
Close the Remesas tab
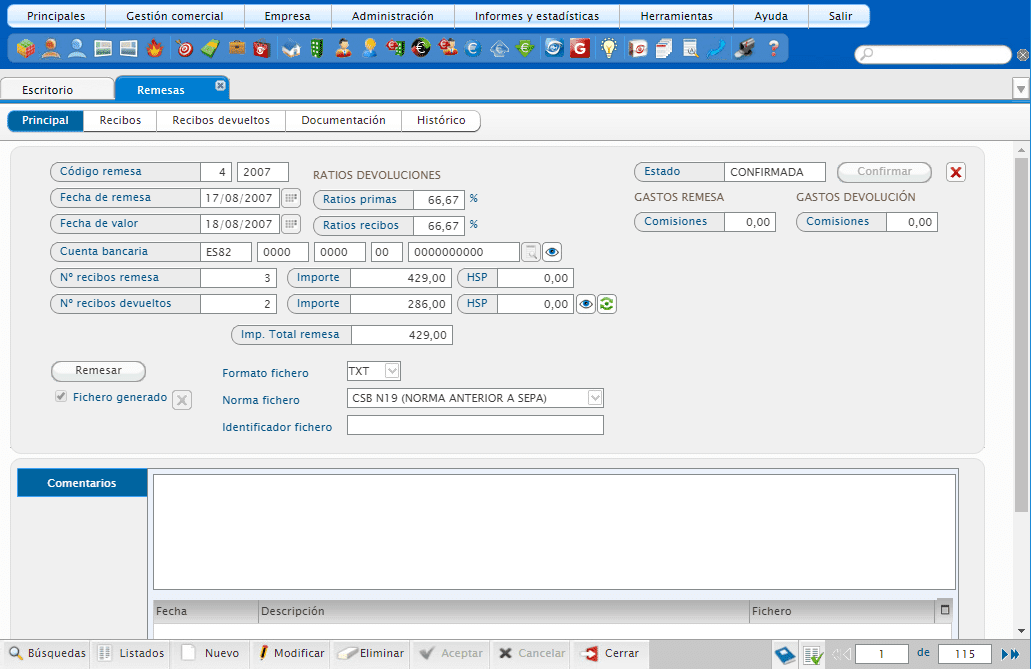[220, 86]
